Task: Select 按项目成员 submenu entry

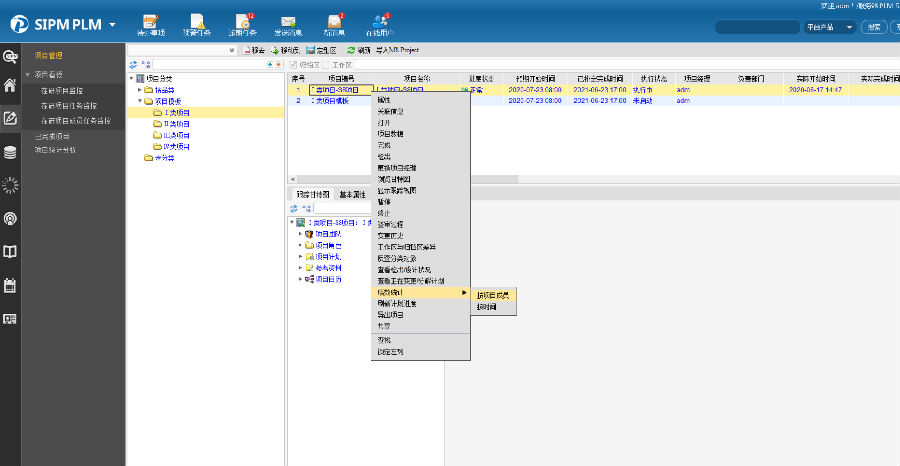Action: (x=493, y=294)
